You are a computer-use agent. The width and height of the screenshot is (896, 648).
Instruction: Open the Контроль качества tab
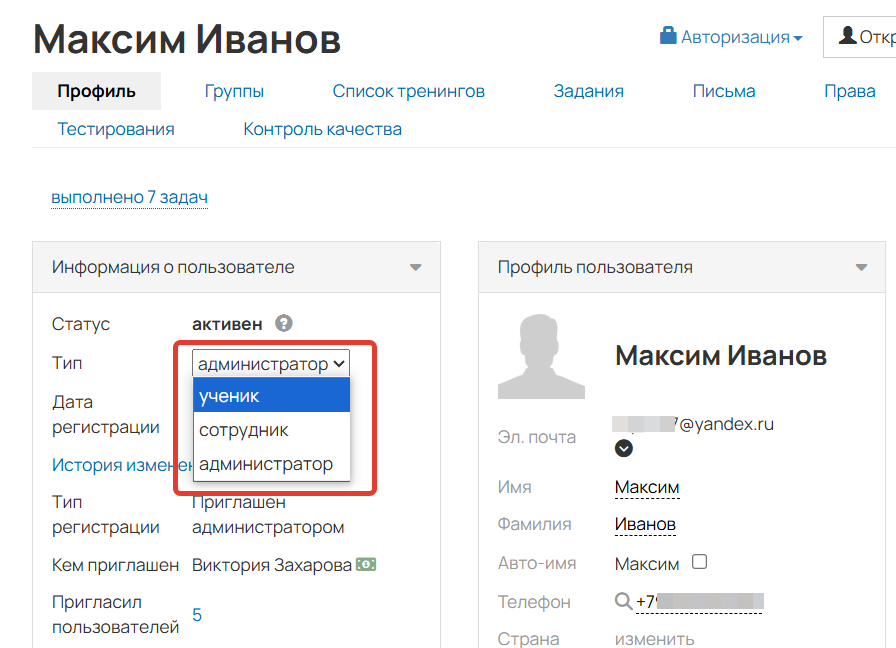(321, 129)
